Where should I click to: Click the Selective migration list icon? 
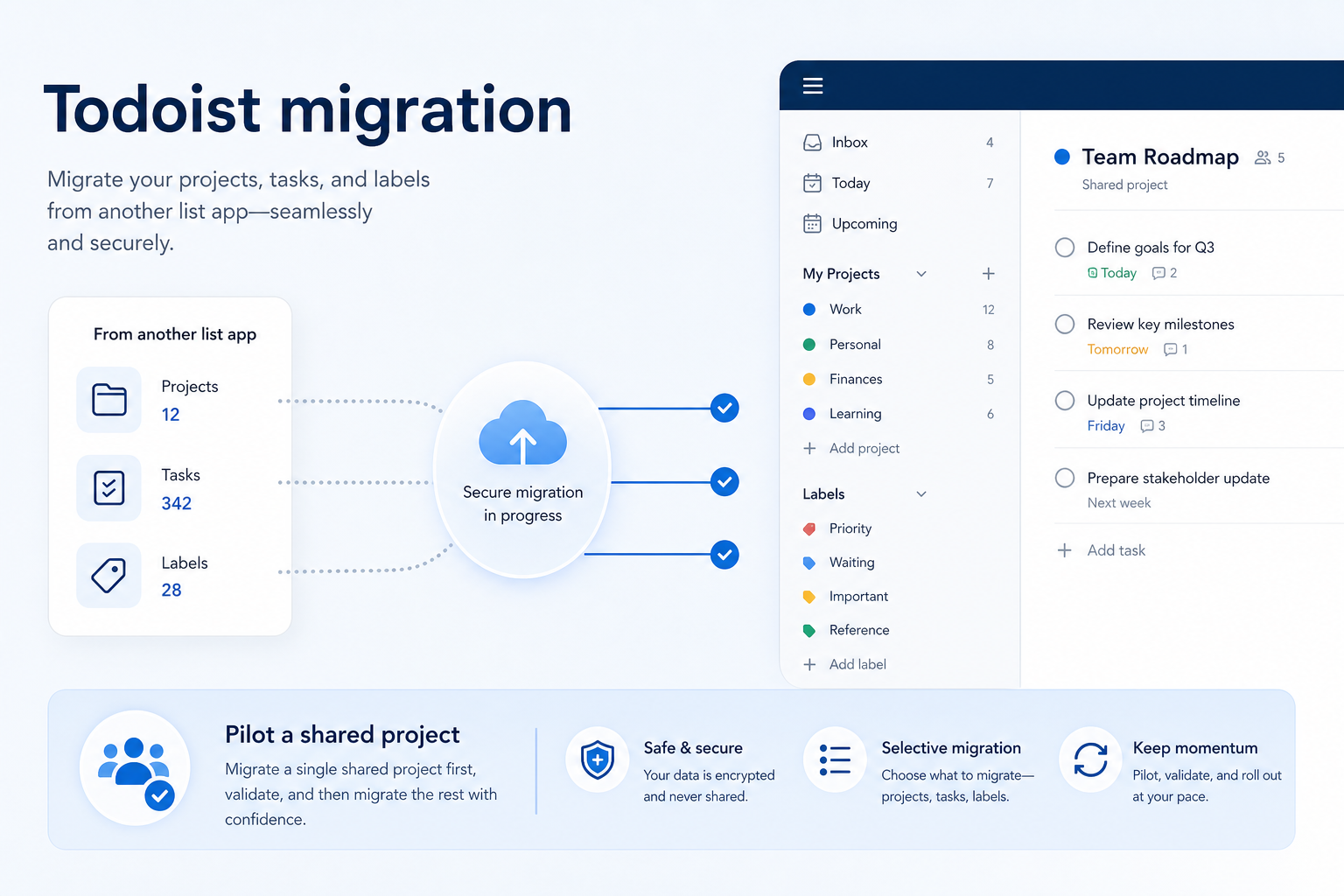(x=835, y=759)
